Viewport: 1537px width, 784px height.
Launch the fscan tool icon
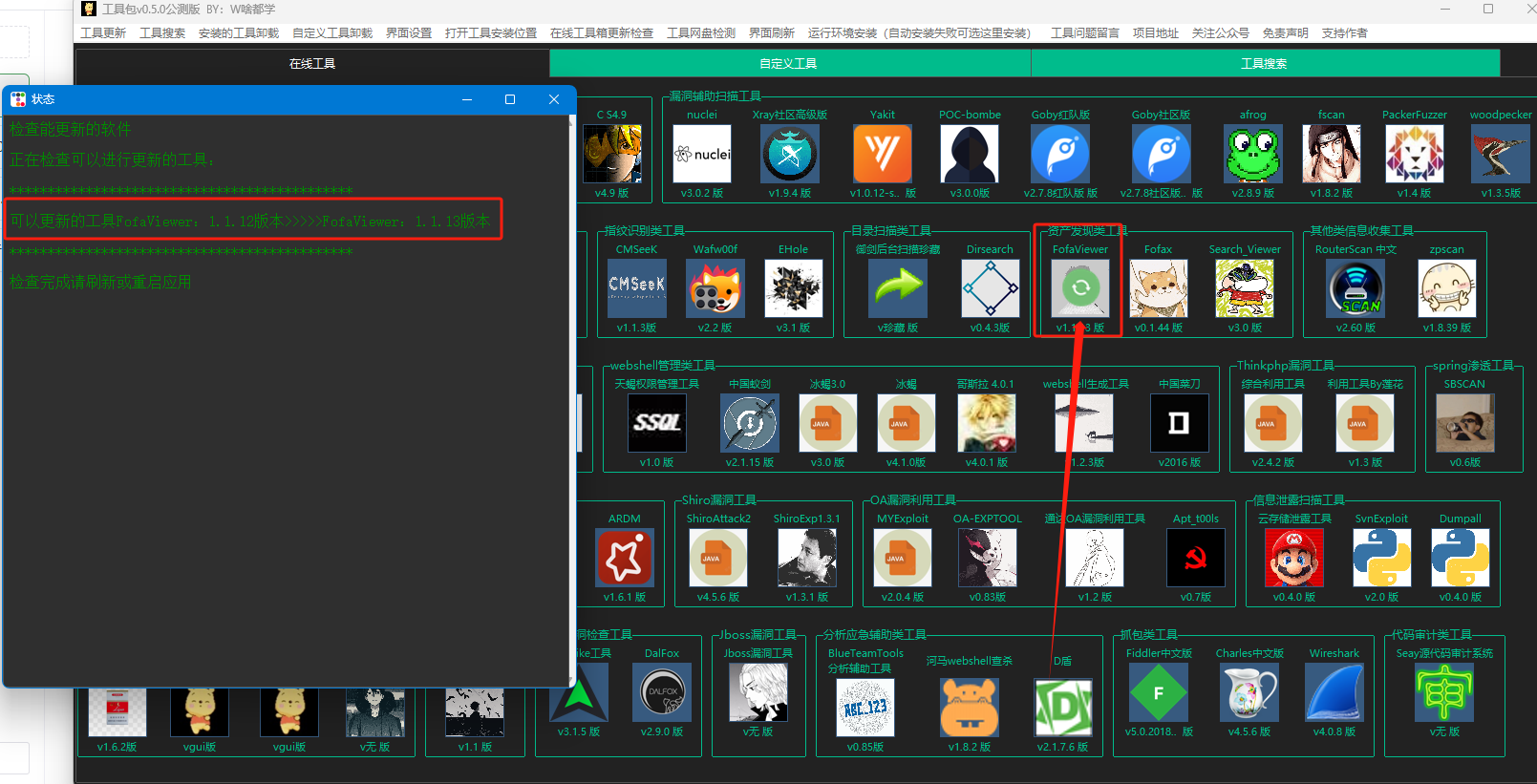tap(1332, 154)
